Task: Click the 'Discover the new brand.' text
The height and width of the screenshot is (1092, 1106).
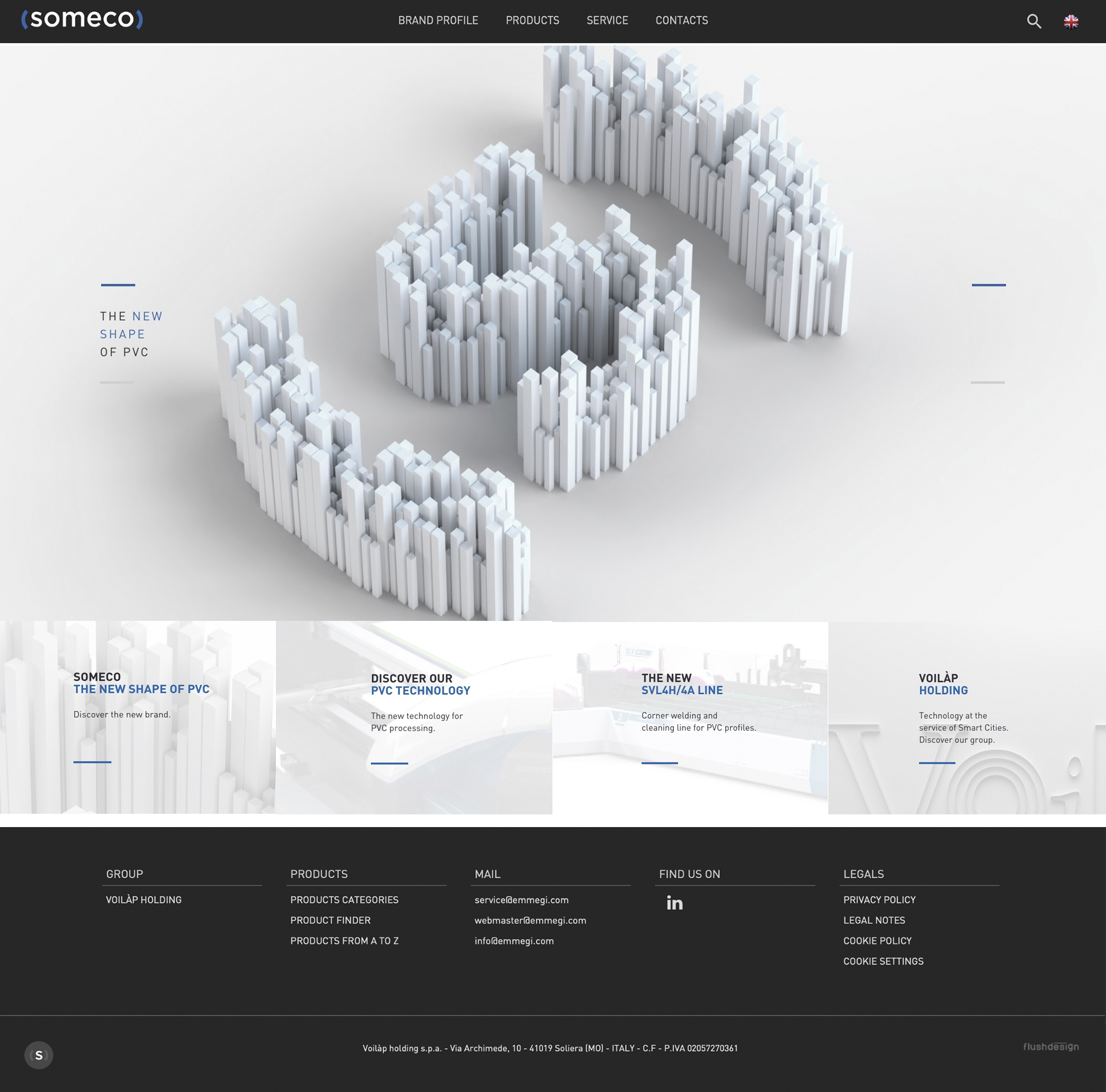Action: [122, 714]
